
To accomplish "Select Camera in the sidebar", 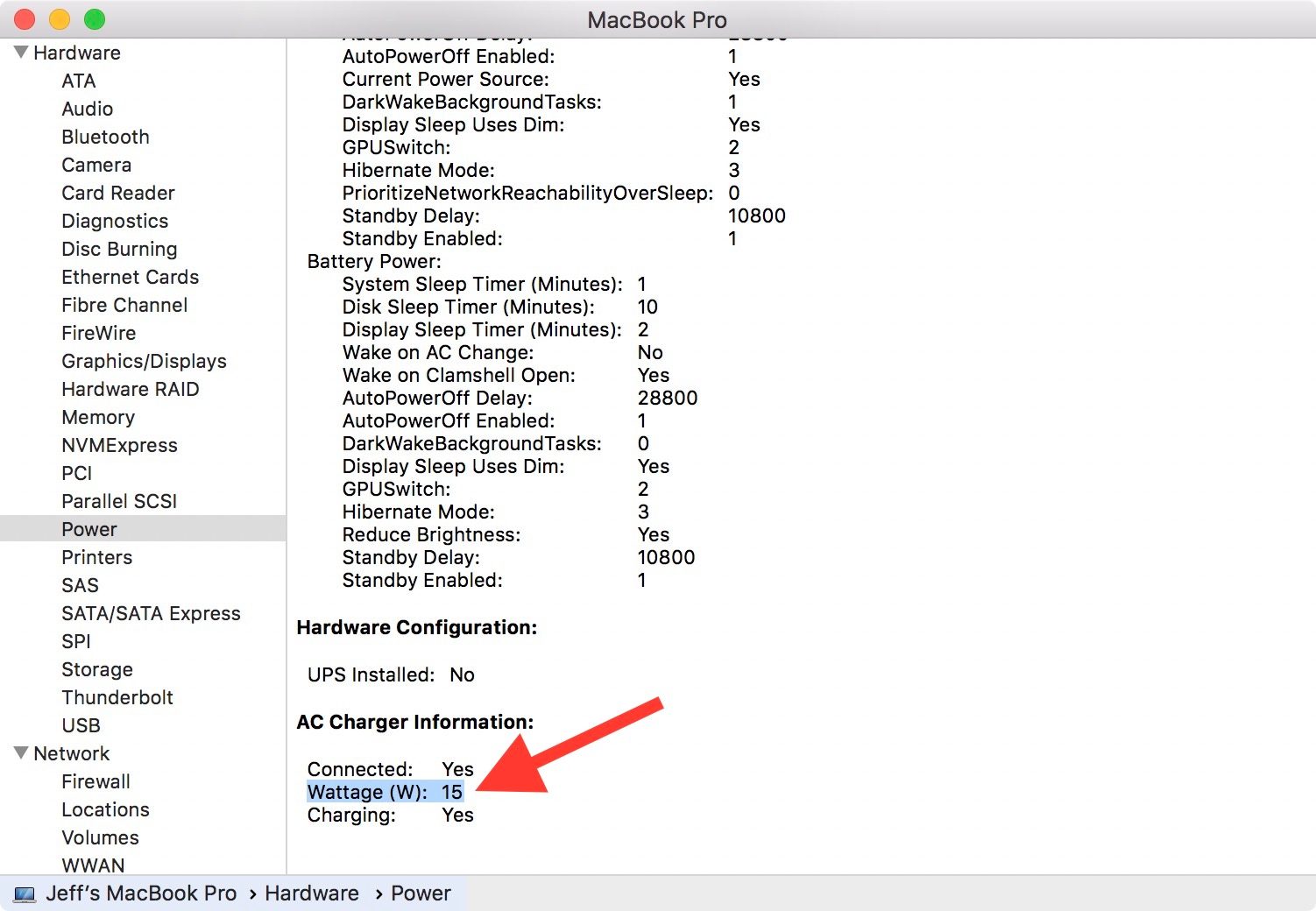I will pyautogui.click(x=96, y=165).
